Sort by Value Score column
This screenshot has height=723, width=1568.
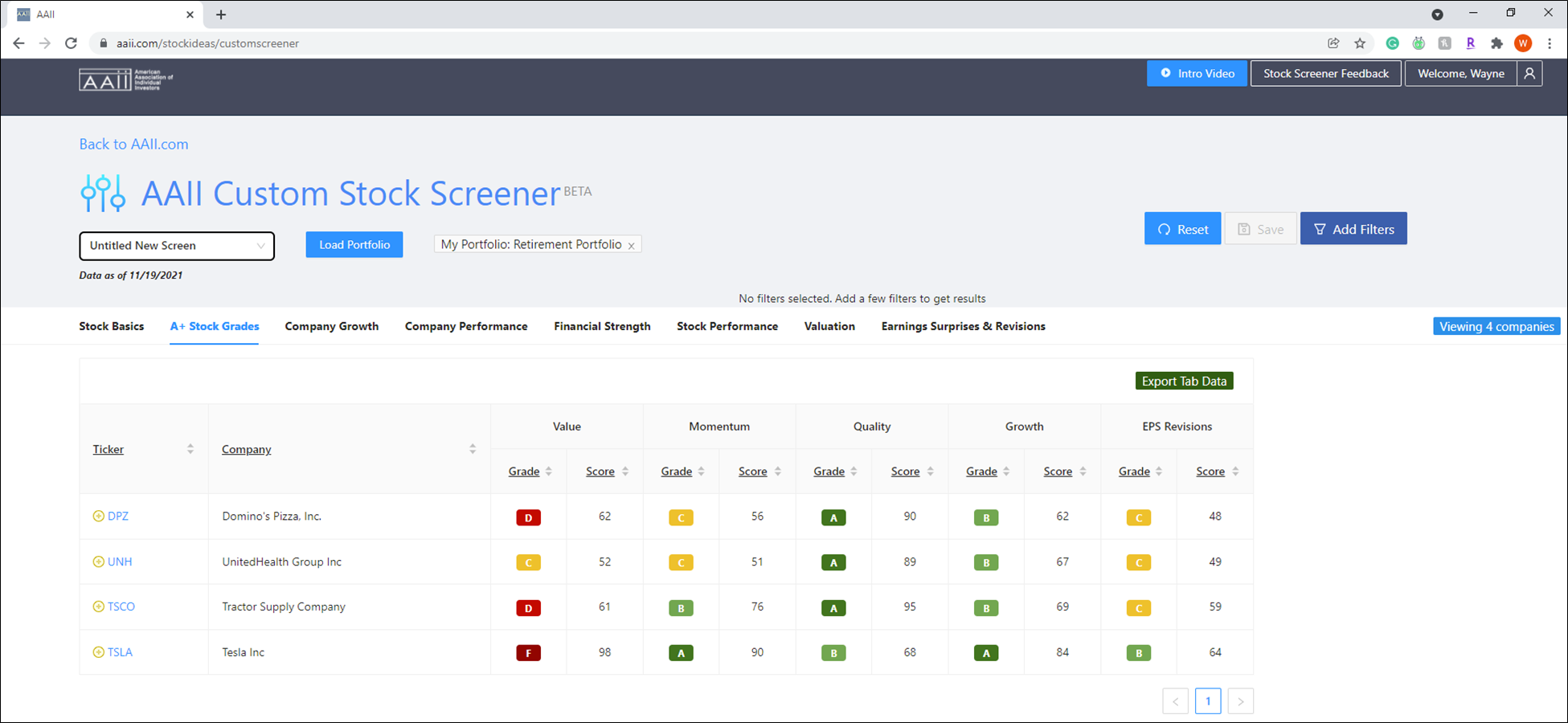click(625, 472)
